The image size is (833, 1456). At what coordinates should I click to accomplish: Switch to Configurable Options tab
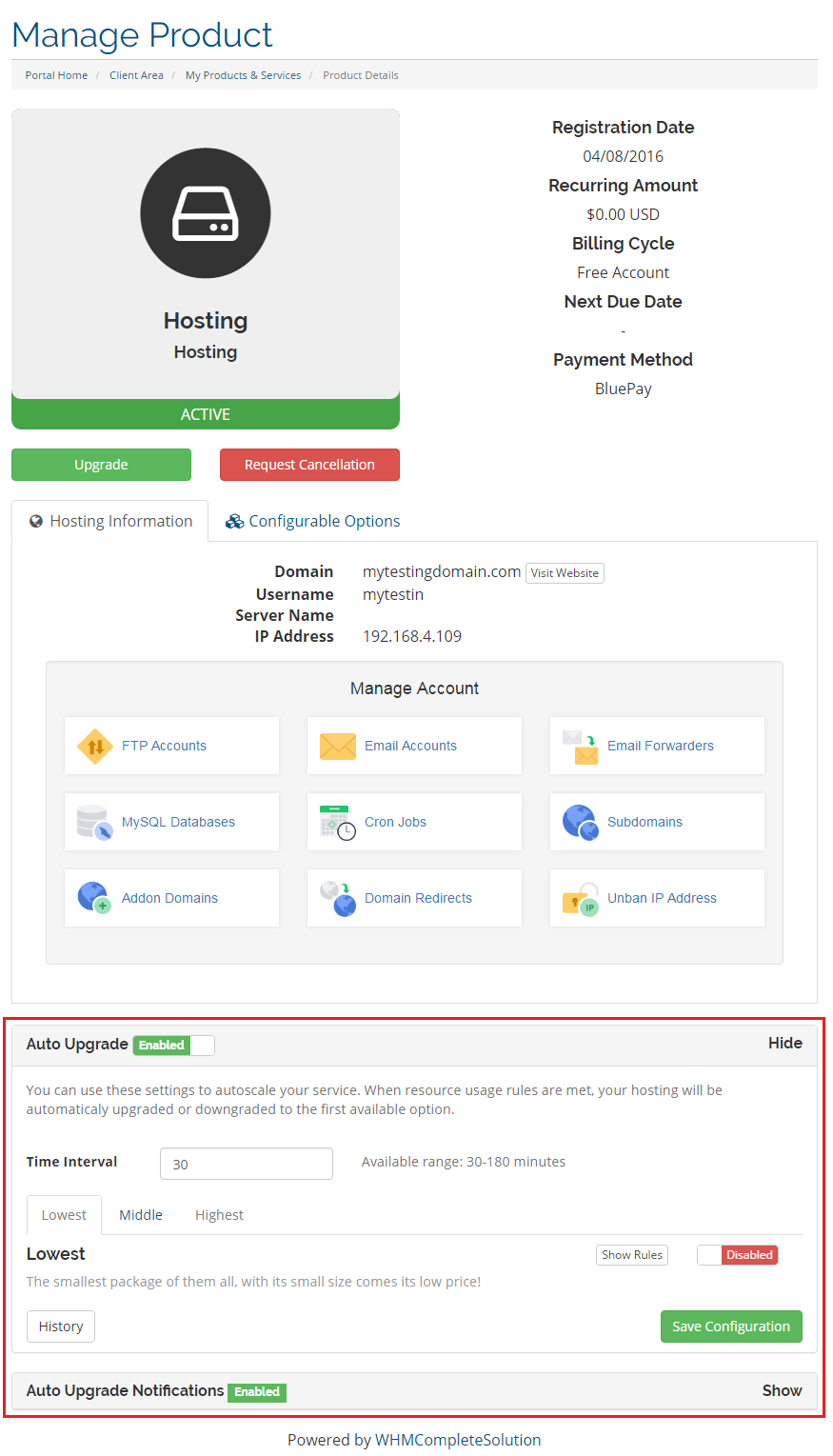tap(312, 522)
